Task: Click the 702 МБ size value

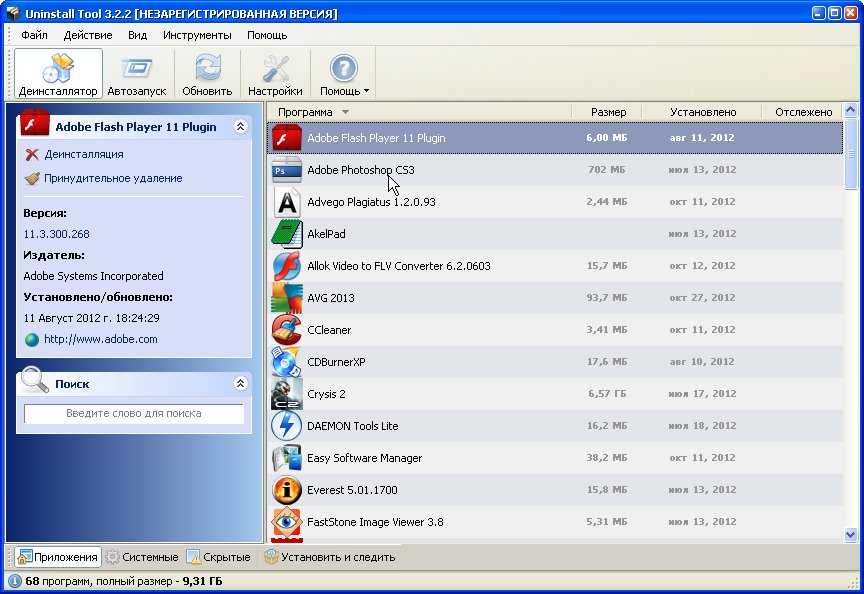Action: pyautogui.click(x=607, y=170)
